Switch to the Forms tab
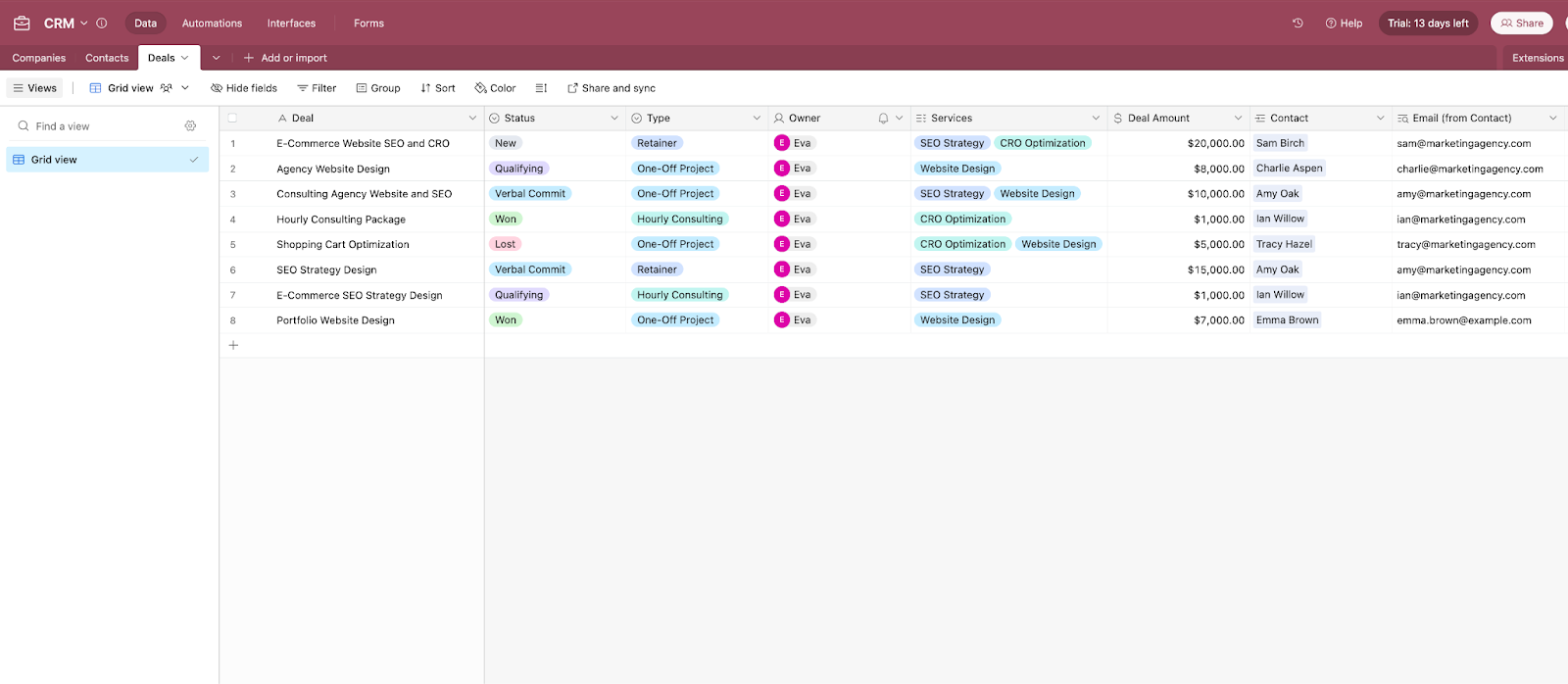 (368, 23)
